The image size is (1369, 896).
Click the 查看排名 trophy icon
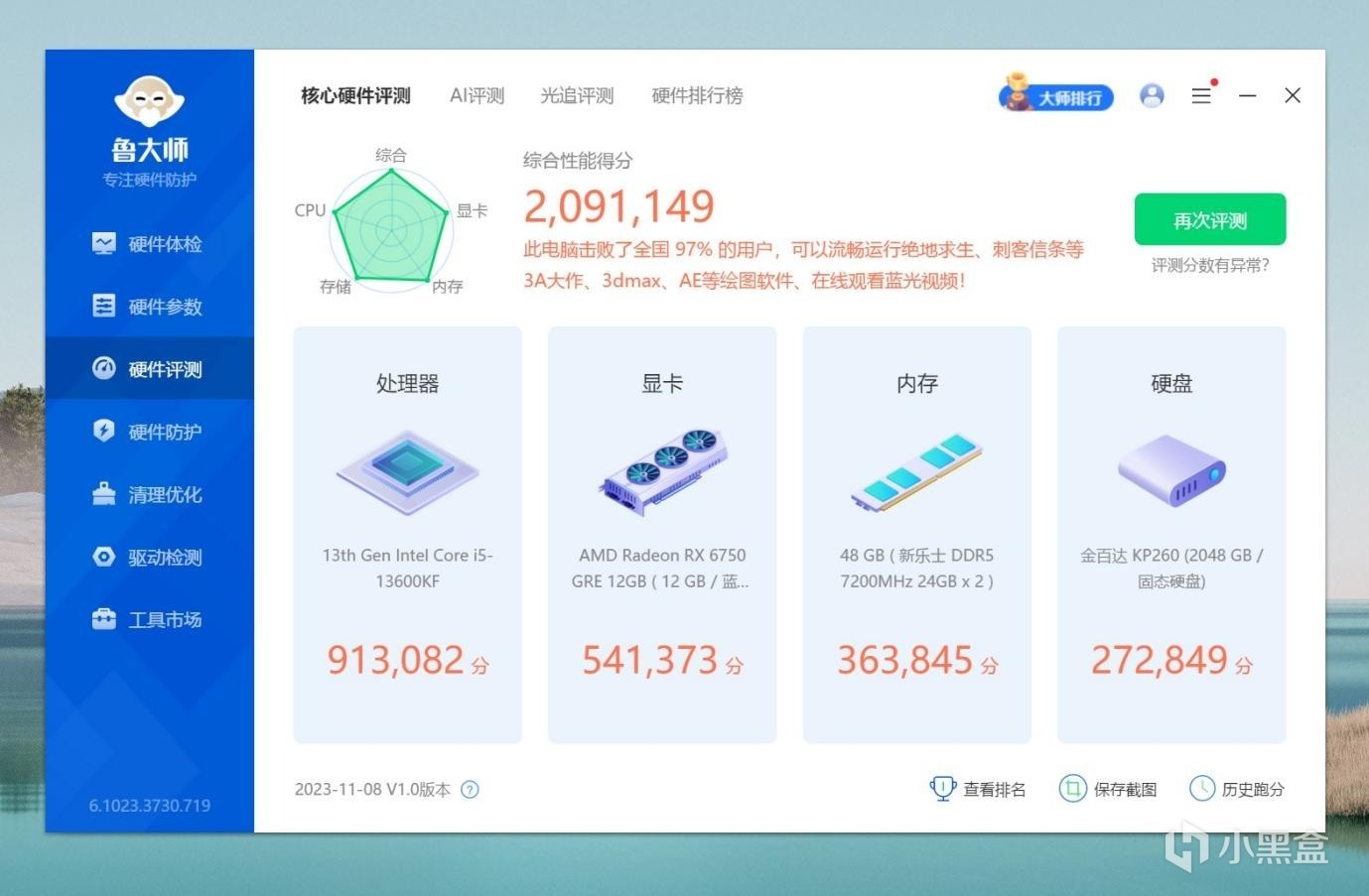tap(942, 789)
